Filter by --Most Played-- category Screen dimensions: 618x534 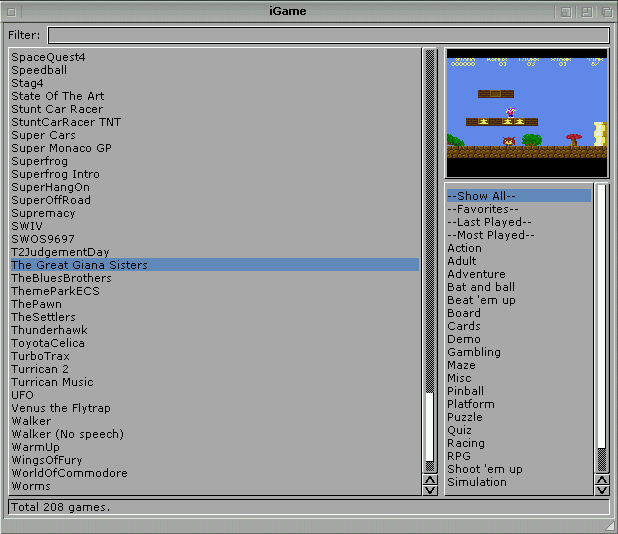[x=491, y=235]
